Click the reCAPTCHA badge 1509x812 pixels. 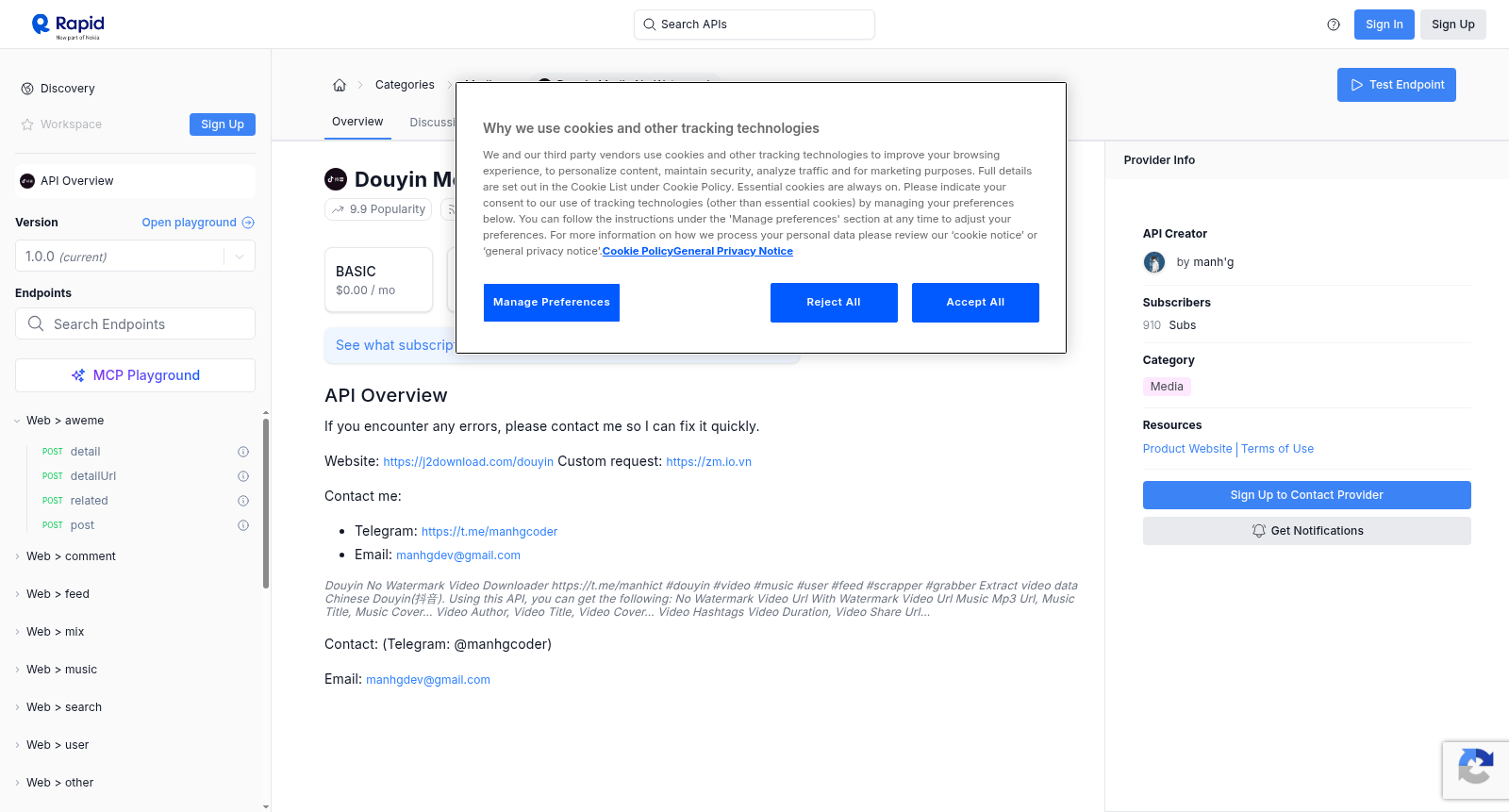[x=1476, y=771]
